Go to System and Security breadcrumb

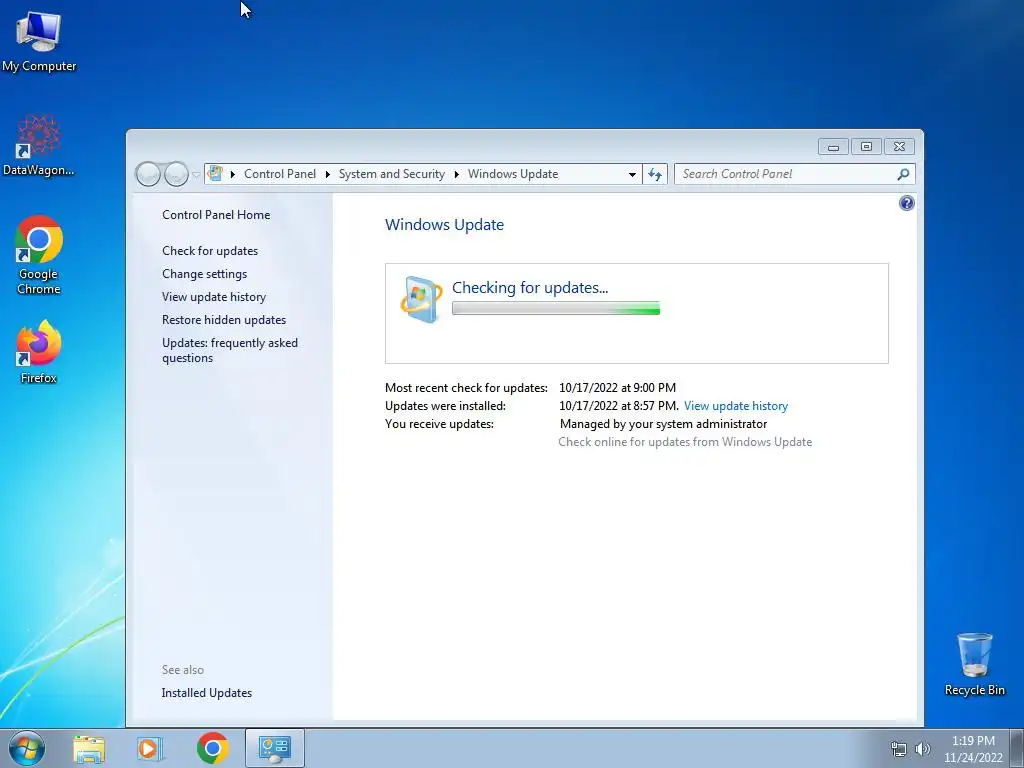coord(391,174)
